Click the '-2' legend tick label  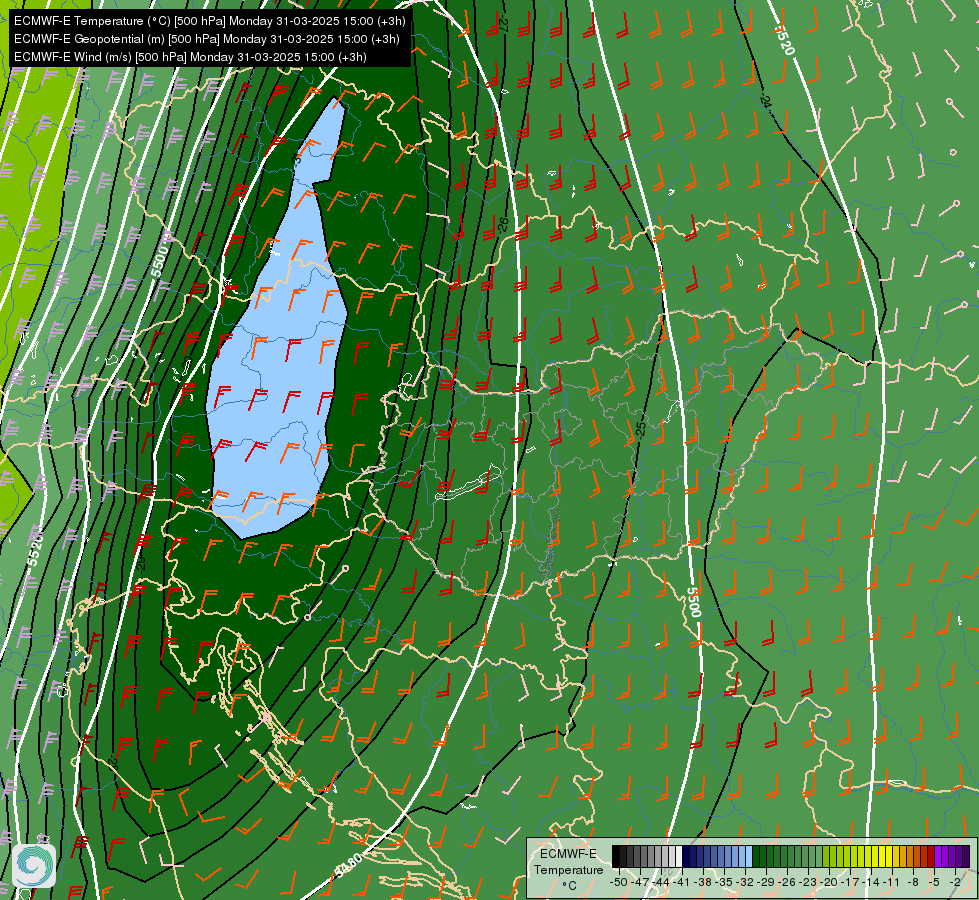point(955,882)
